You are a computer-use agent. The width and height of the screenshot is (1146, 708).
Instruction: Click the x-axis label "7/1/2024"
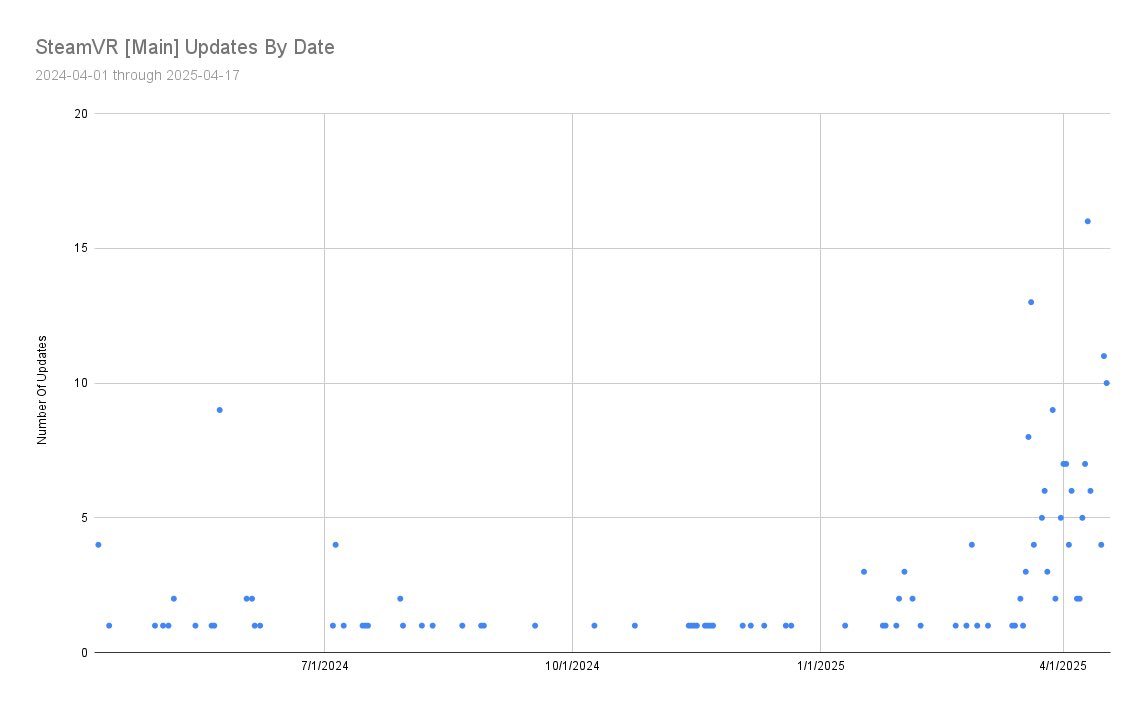click(x=324, y=667)
